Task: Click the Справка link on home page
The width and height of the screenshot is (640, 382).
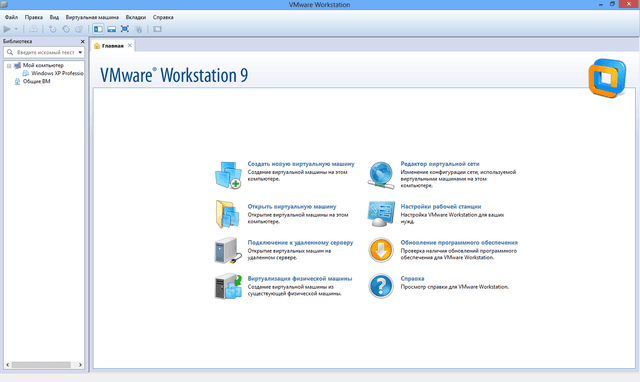Action: 412,278
